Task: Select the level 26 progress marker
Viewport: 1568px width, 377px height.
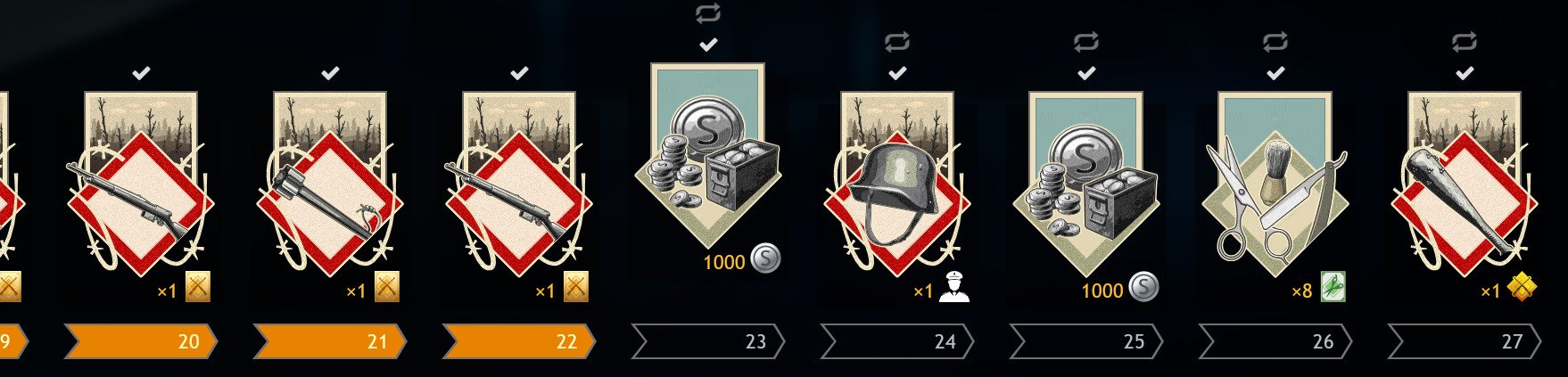Action: point(1275,341)
